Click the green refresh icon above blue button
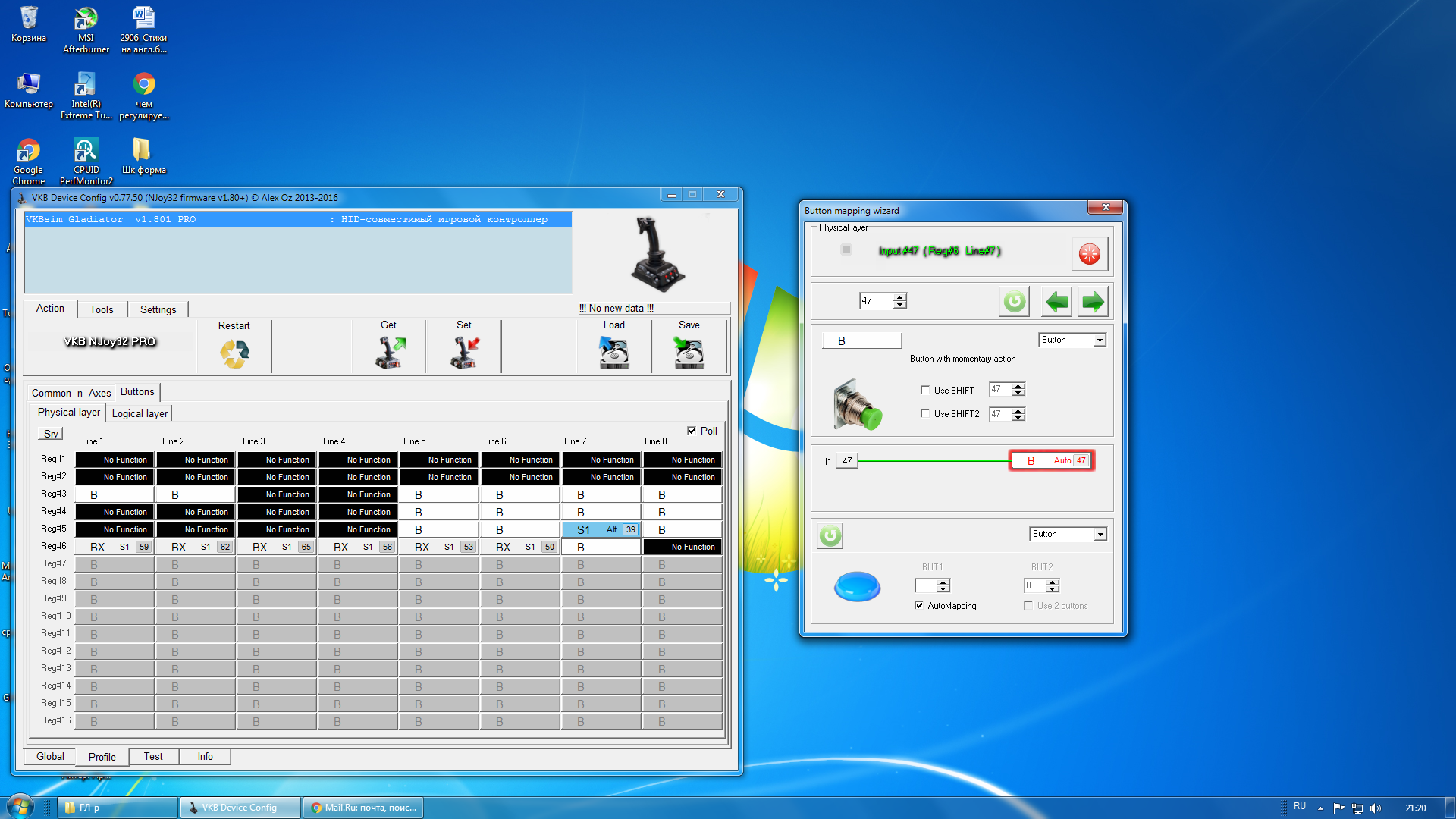Image resolution: width=1456 pixels, height=819 pixels. click(830, 536)
